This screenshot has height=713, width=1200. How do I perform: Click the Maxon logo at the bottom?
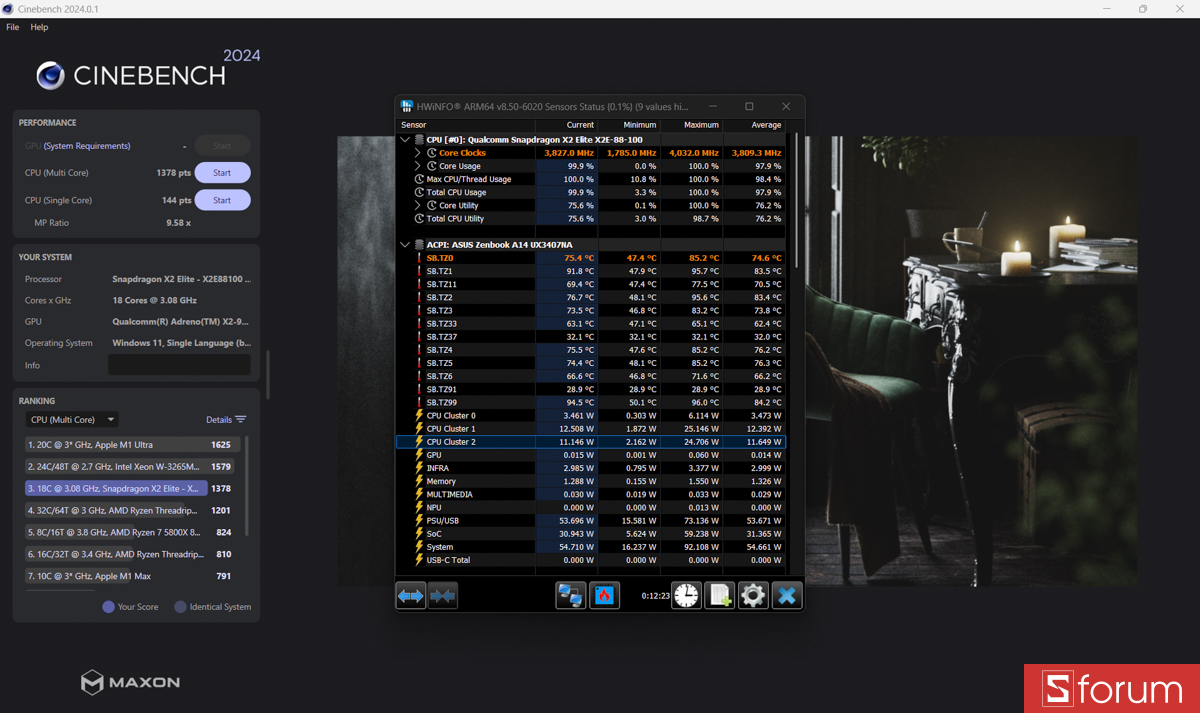[x=131, y=683]
